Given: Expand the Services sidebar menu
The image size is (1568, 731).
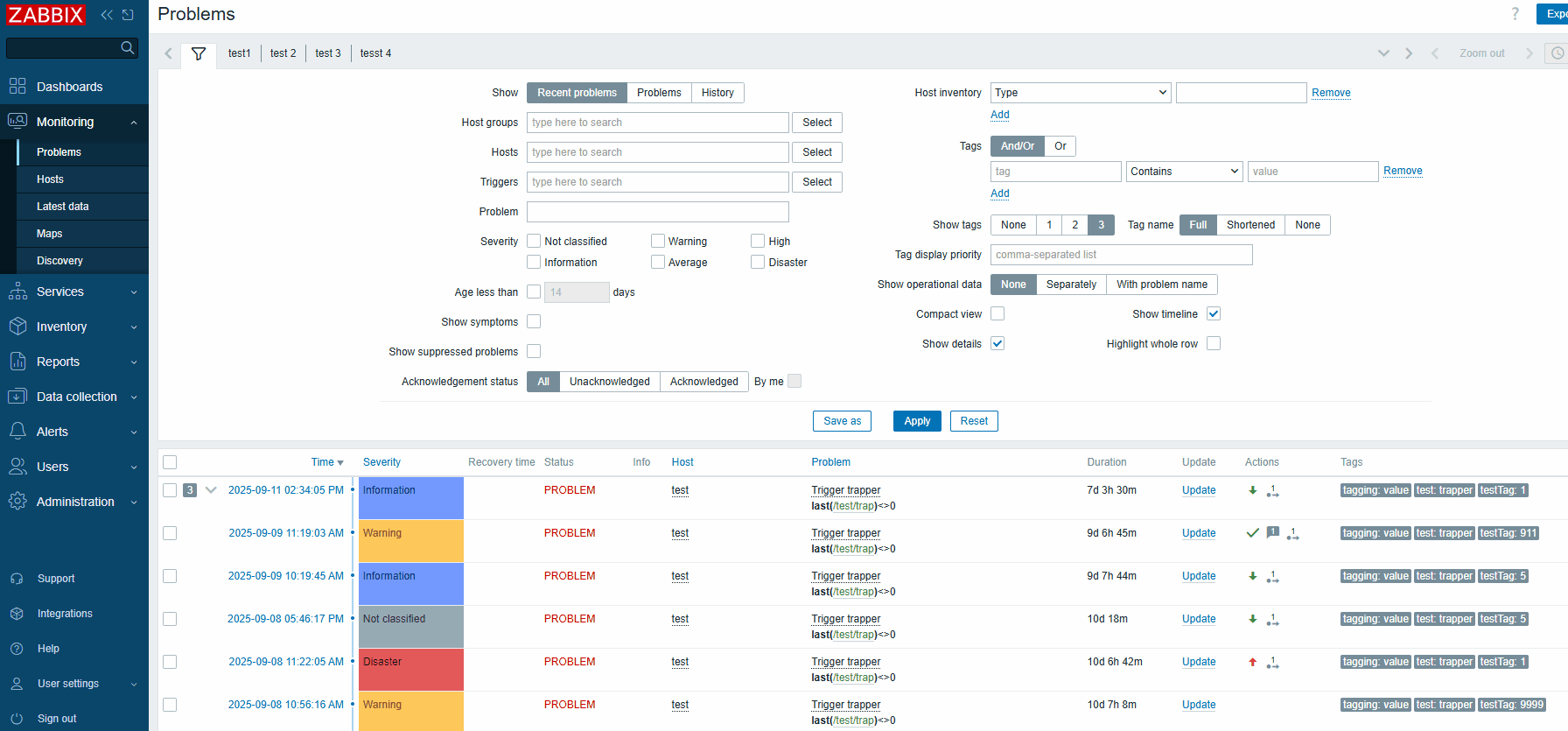Looking at the screenshot, I should (x=74, y=292).
